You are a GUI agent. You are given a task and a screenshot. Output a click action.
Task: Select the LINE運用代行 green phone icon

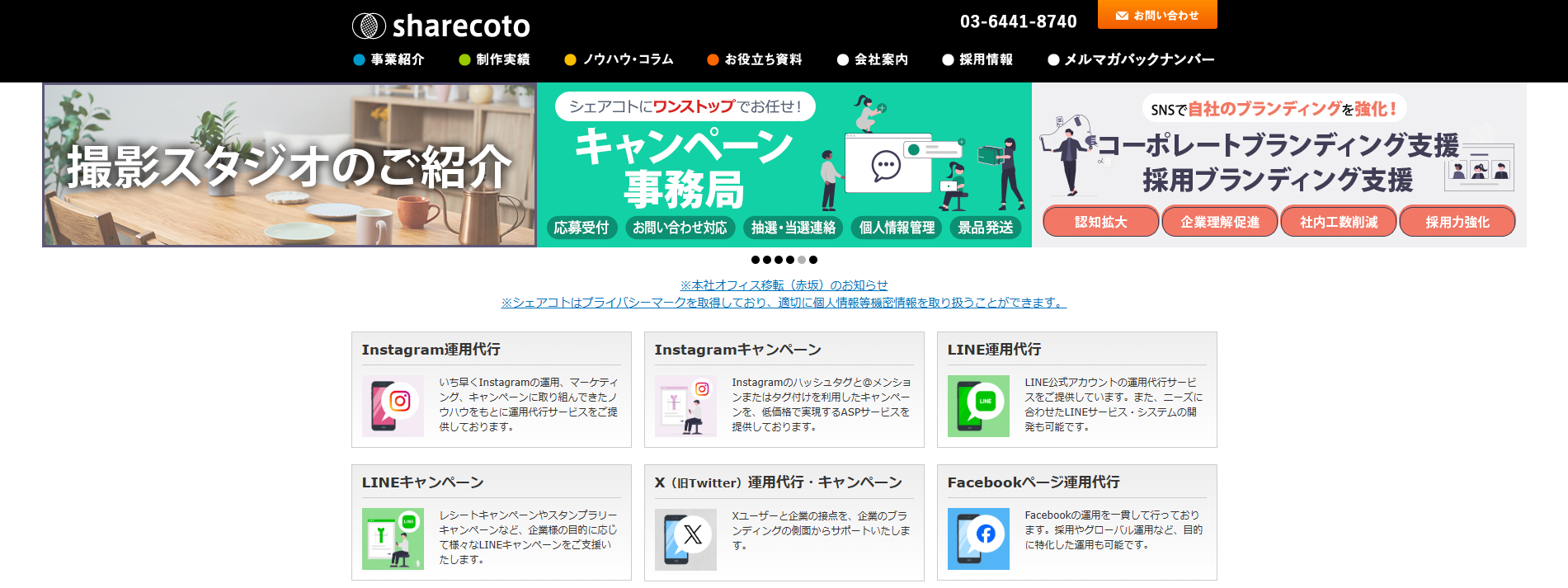pos(978,406)
